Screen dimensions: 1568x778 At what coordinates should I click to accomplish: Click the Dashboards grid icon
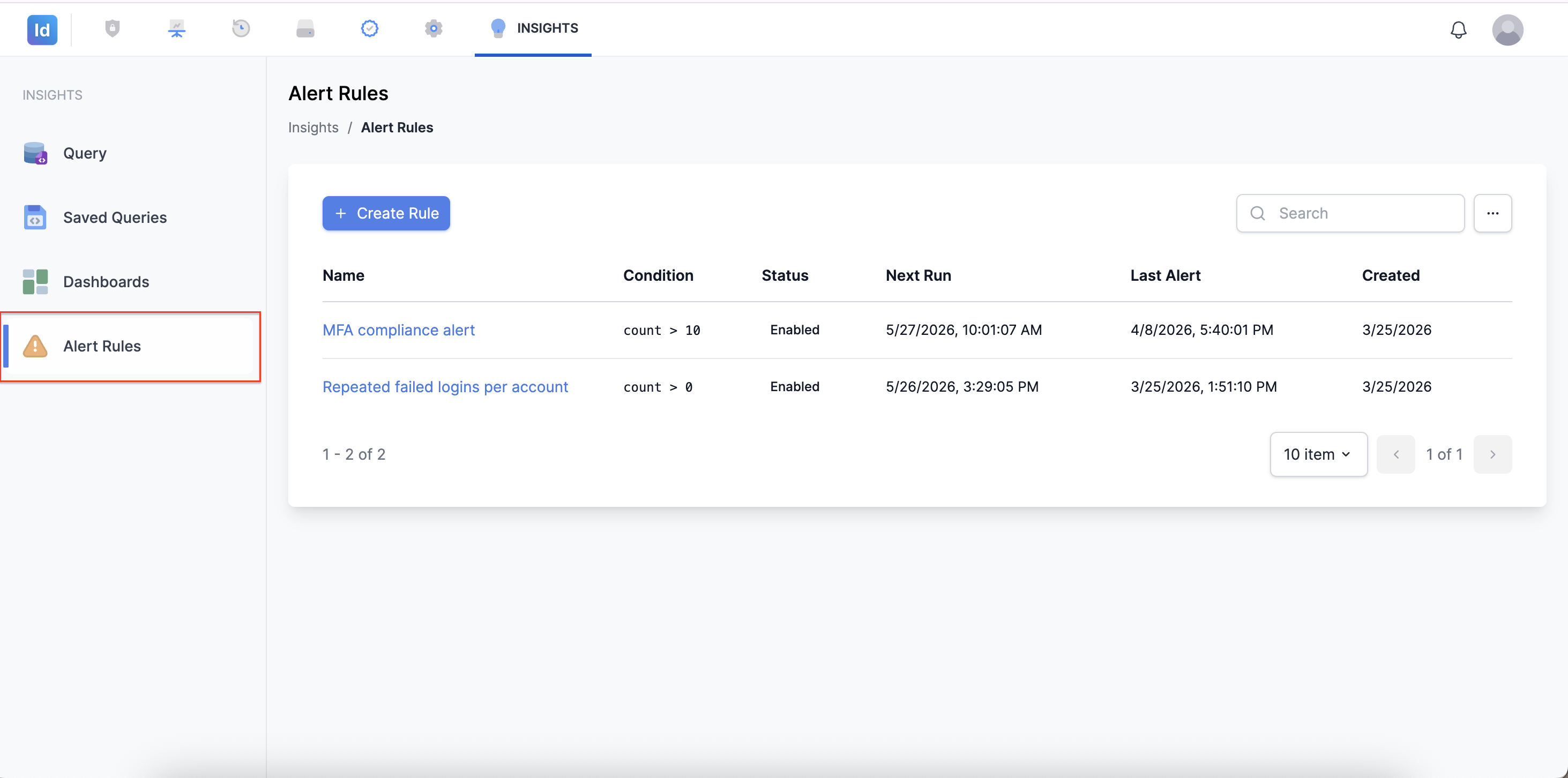(x=35, y=282)
